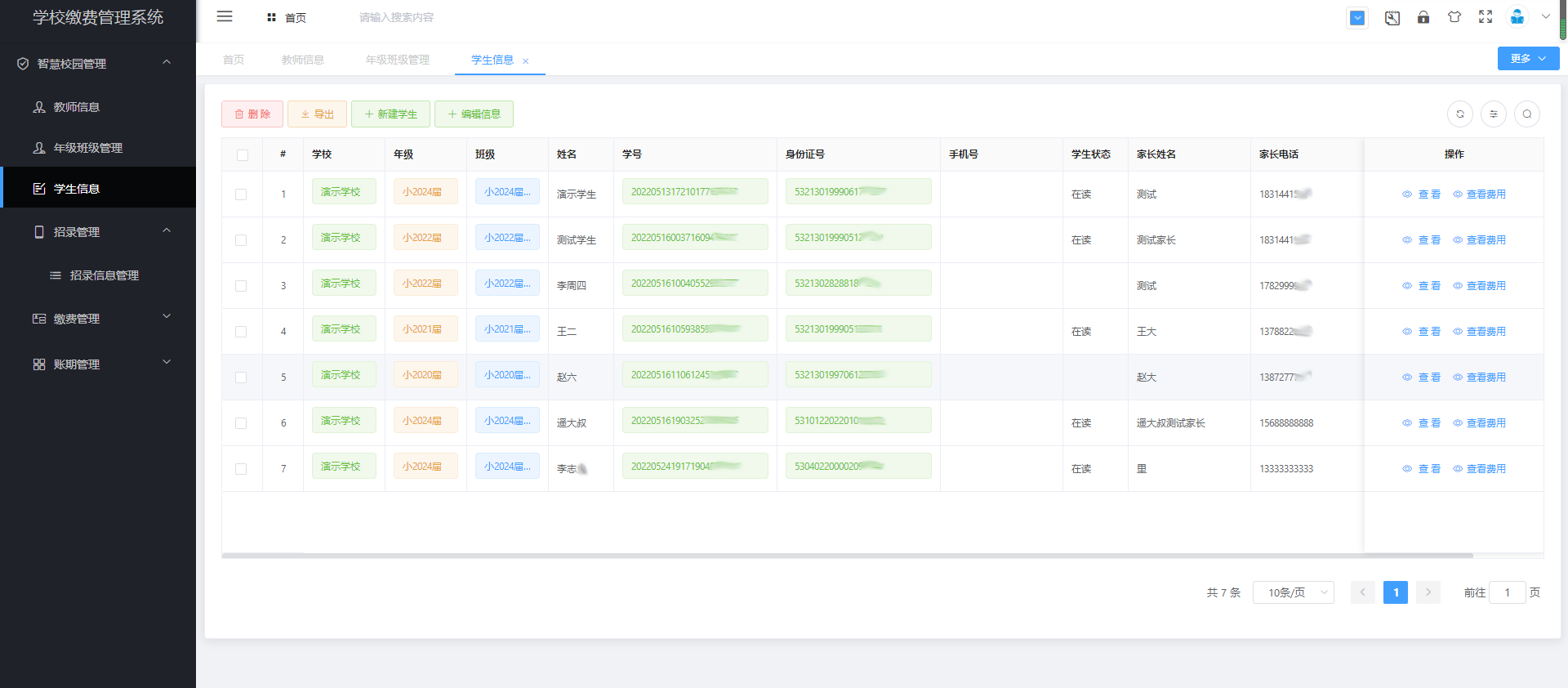
Task: Enter fullscreen with the expand arrows icon
Action: pyautogui.click(x=1486, y=17)
